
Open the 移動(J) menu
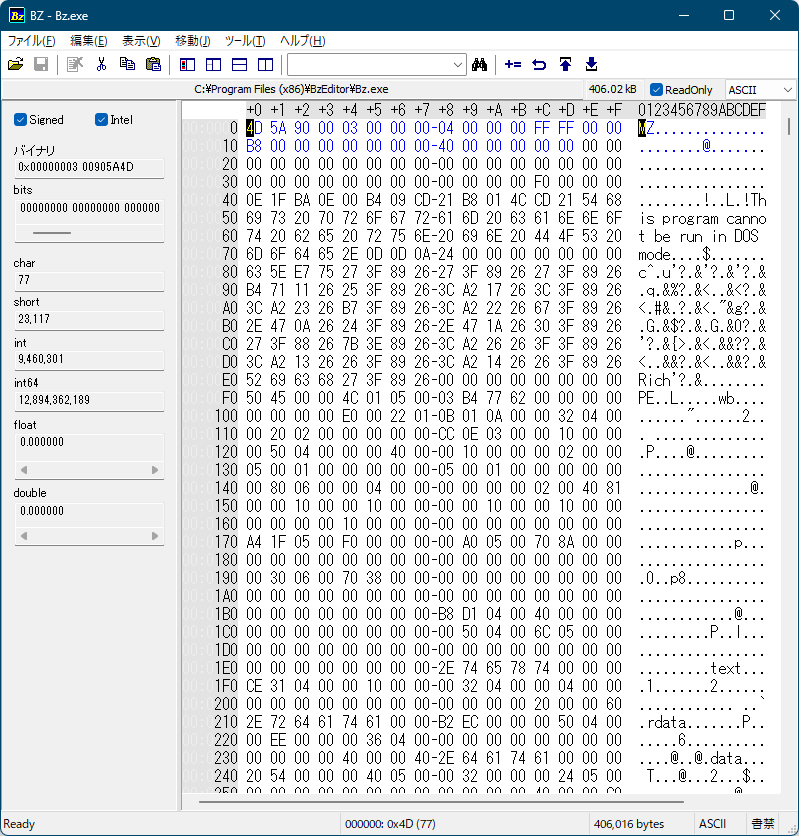[x=192, y=41]
